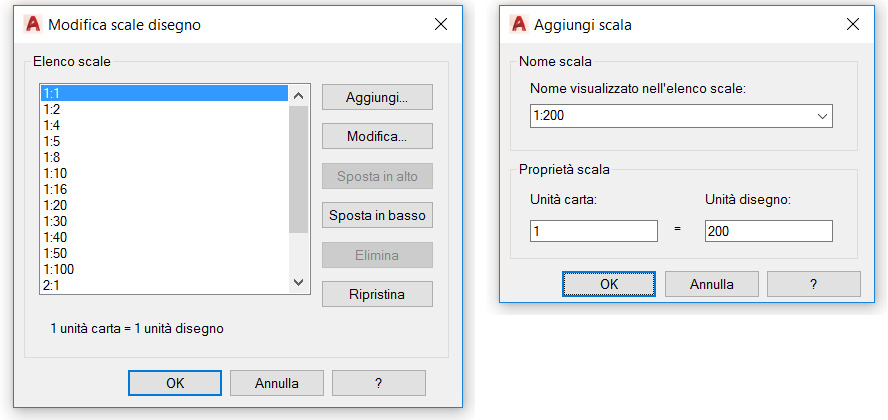The height and width of the screenshot is (420, 888).
Task: Select the 1:100 scale entry
Action: point(164,269)
